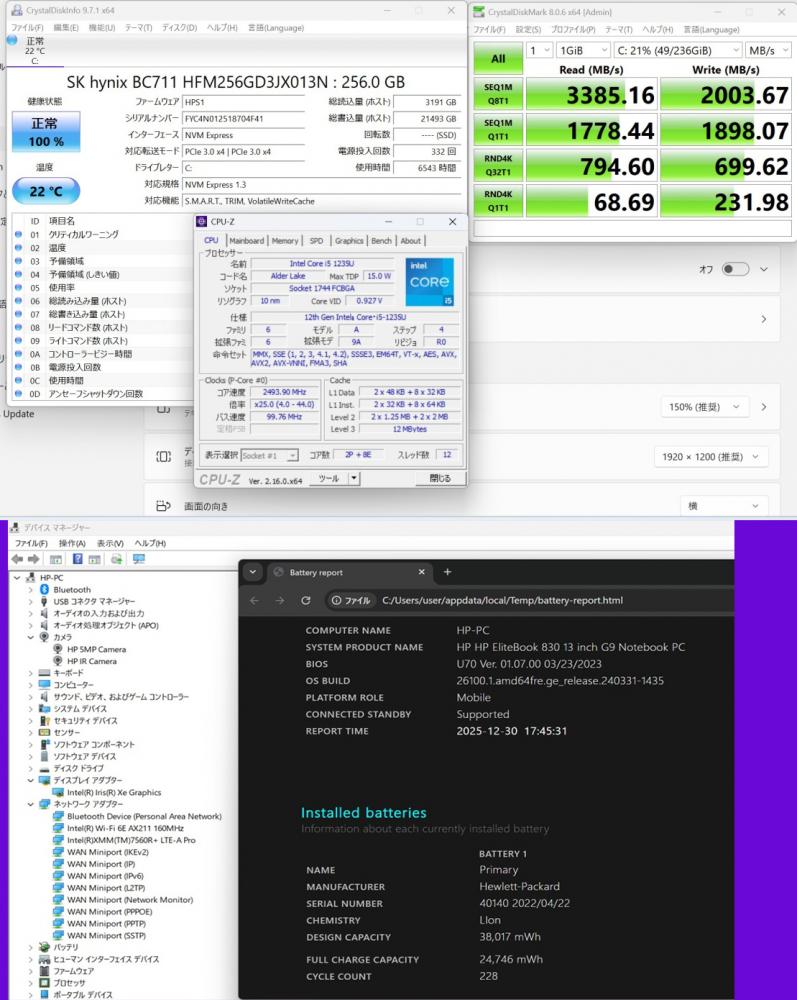Open a new browser tab with plus button
The height and width of the screenshot is (1000, 797).
(447, 572)
